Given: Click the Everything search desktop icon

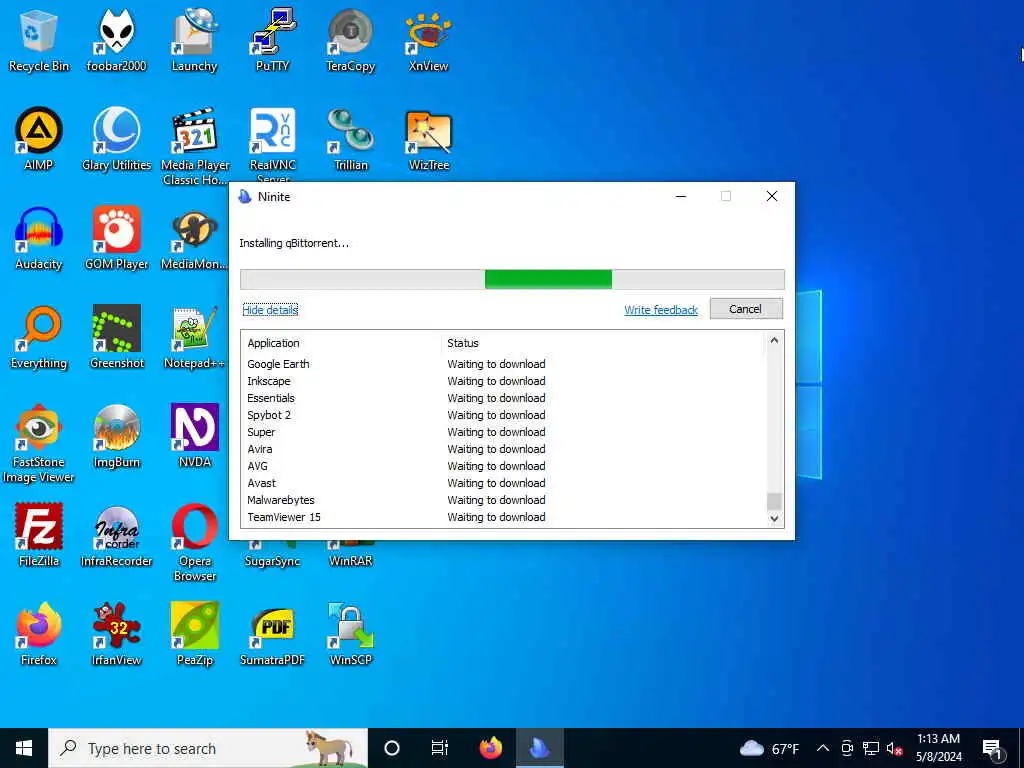Looking at the screenshot, I should 39,338.
